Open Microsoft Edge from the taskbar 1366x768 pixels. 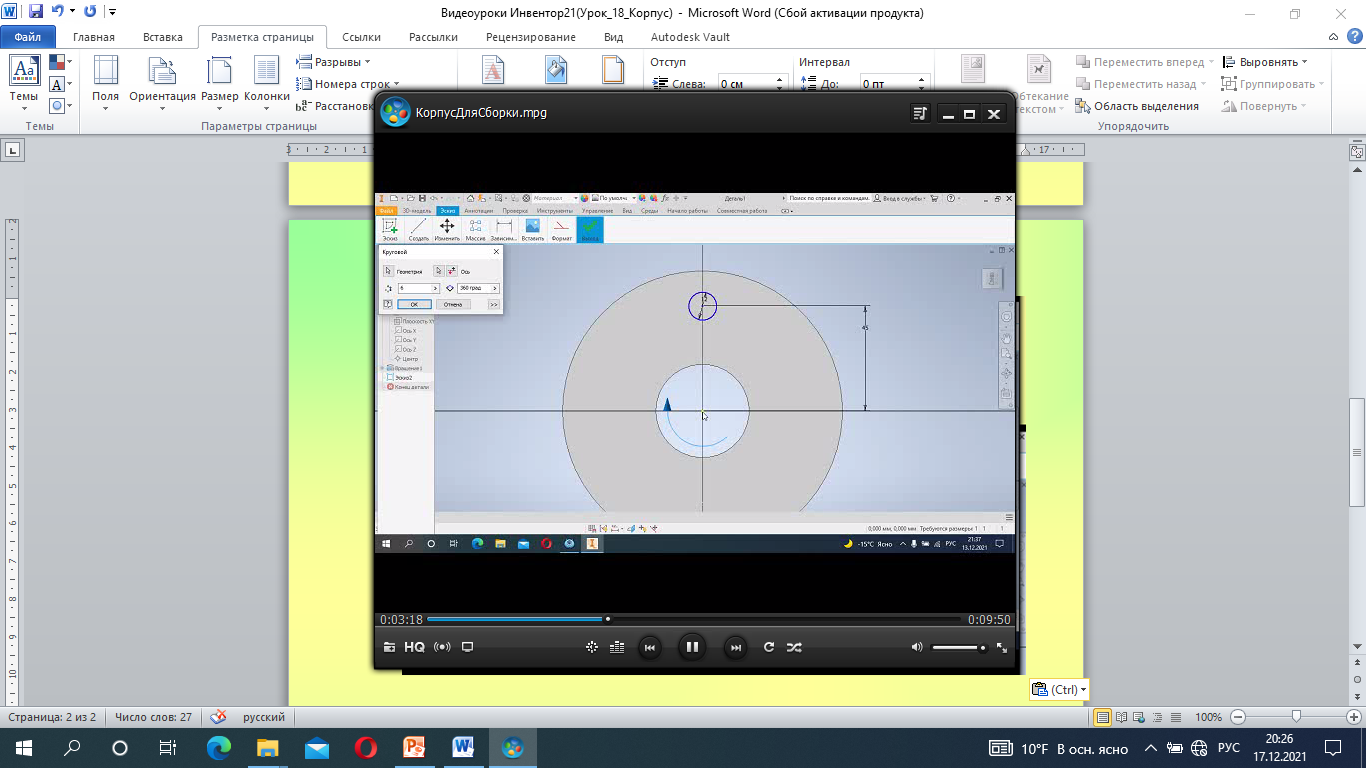click(218, 747)
